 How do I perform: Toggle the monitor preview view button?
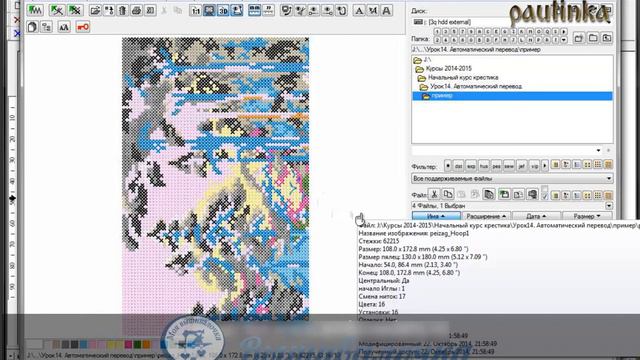pyautogui.click(x=209, y=11)
